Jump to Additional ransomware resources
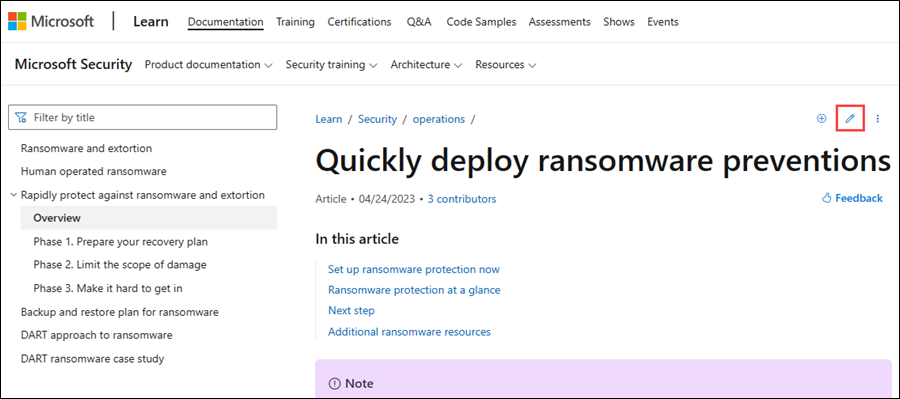Viewport: 900px width, 399px height. [x=409, y=332]
